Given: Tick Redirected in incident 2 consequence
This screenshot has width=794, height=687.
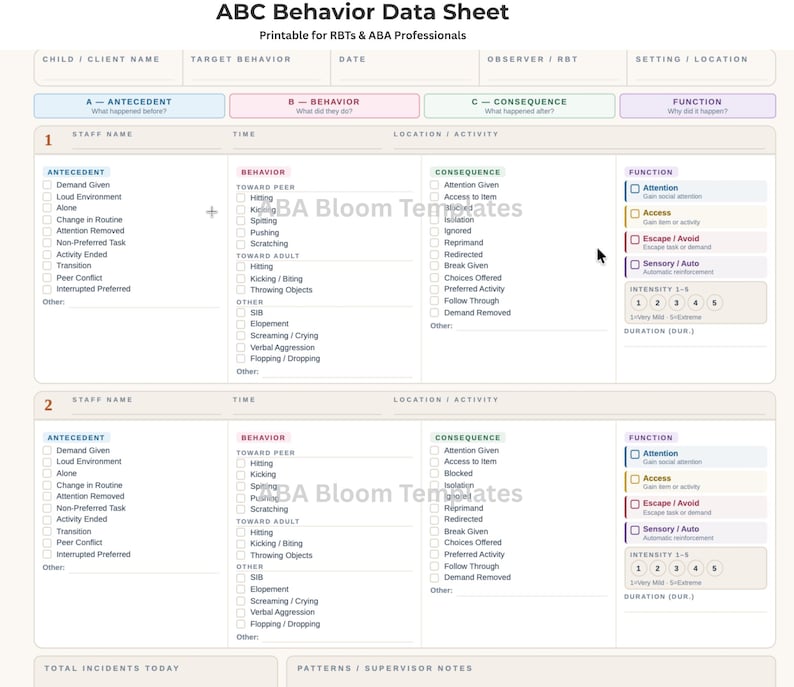Looking at the screenshot, I should tap(434, 519).
